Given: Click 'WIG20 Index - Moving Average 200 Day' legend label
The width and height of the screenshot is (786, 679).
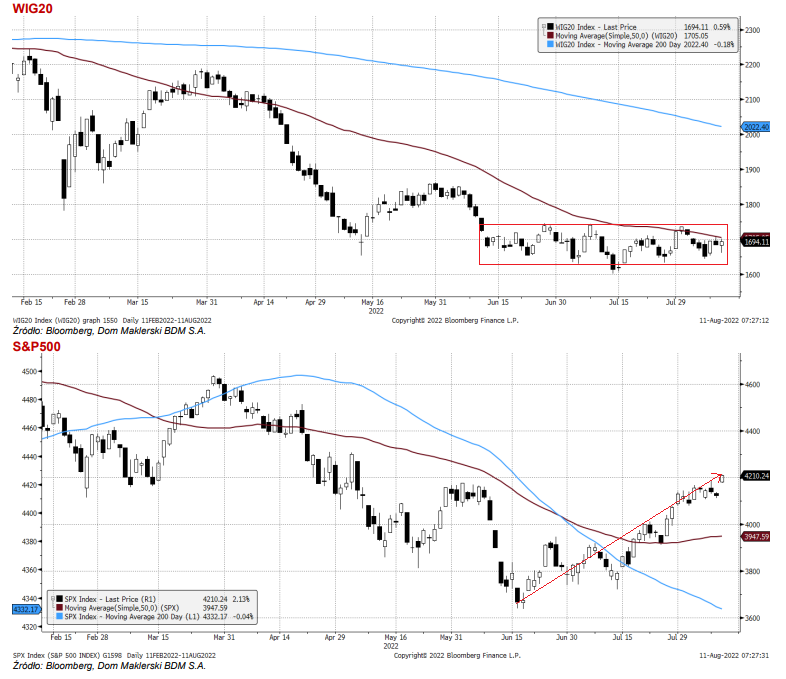Looking at the screenshot, I should [618, 45].
